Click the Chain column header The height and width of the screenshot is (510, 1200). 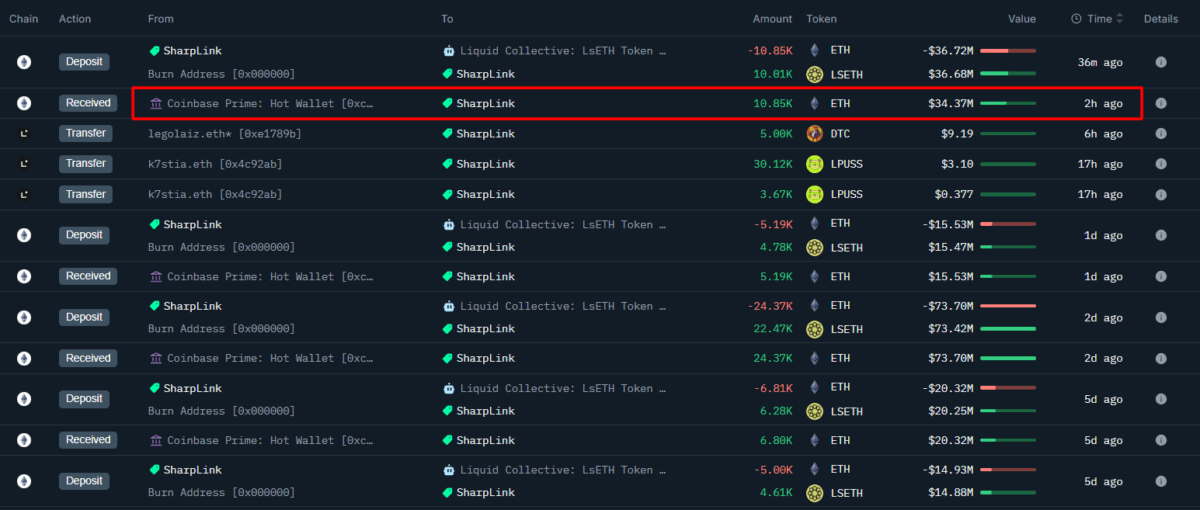tap(24, 19)
